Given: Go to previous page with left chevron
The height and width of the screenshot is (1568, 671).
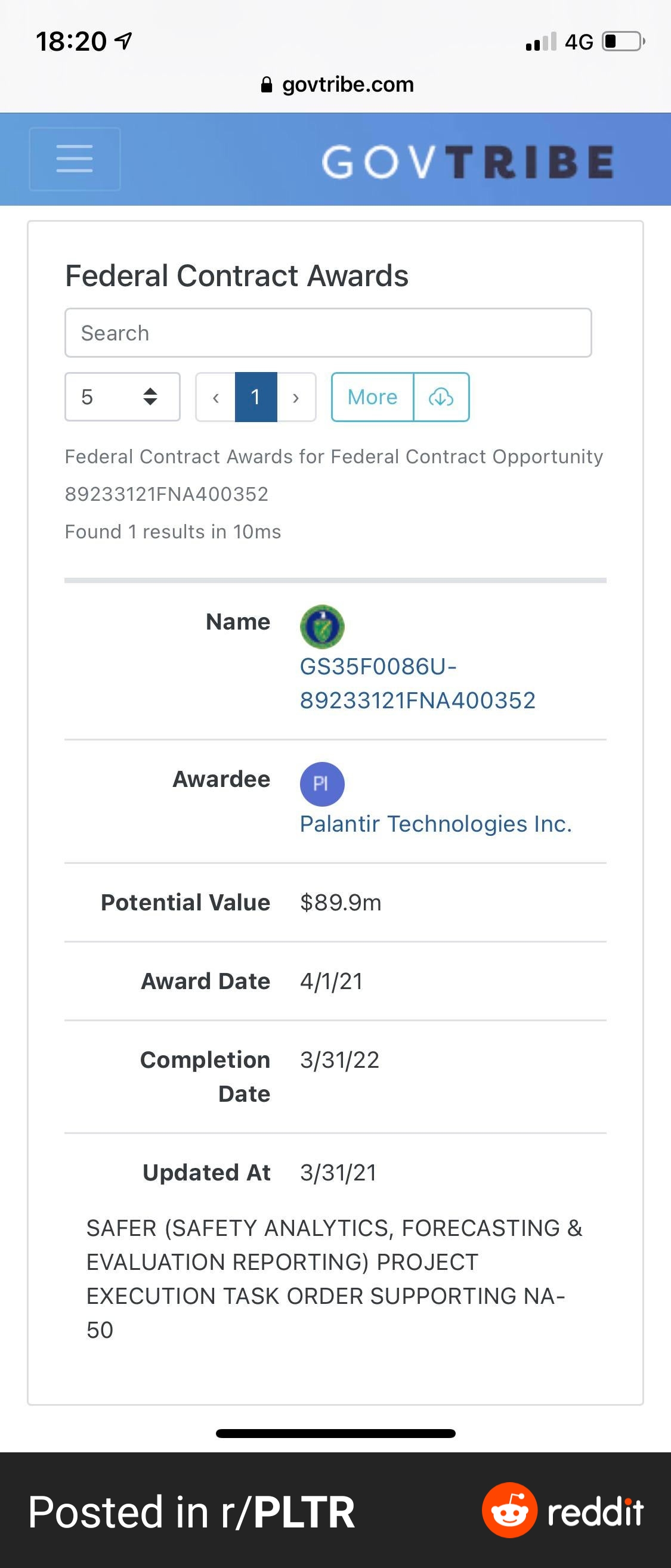Looking at the screenshot, I should click(x=215, y=398).
